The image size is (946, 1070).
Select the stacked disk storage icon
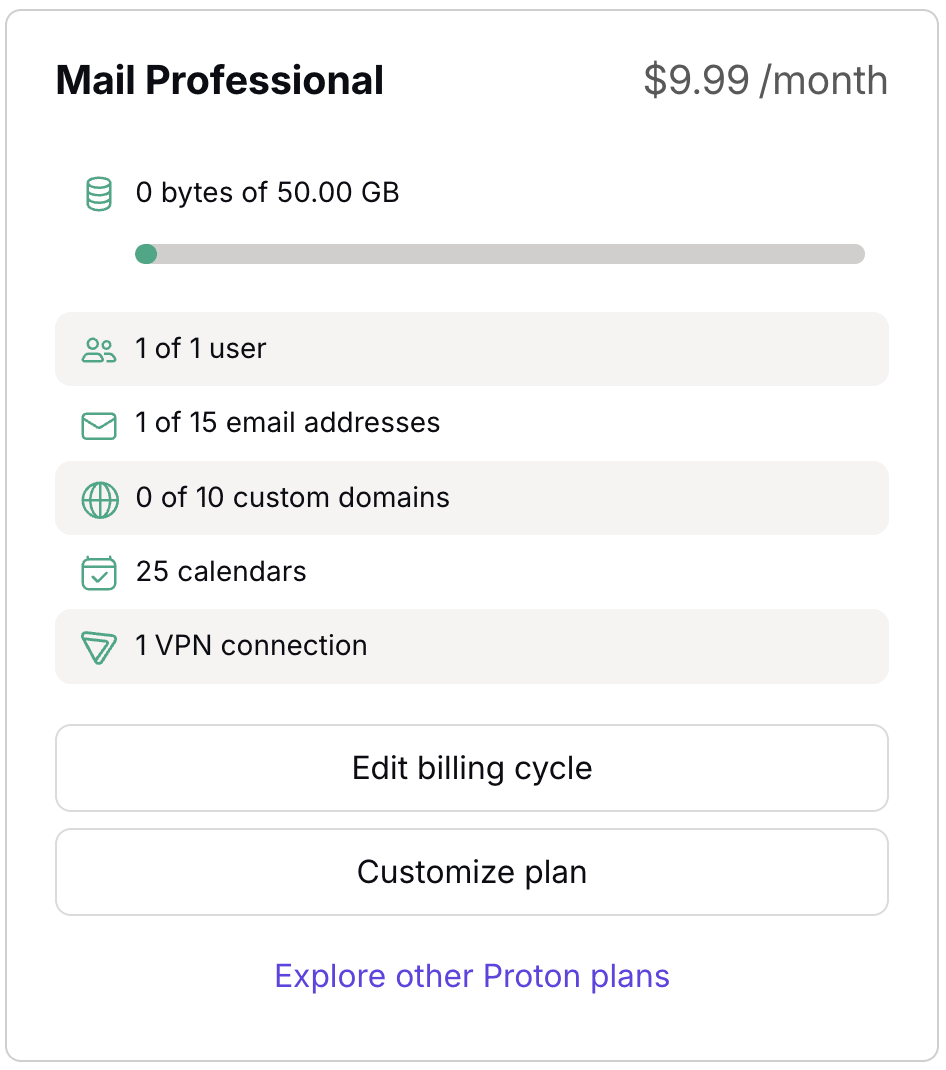pyautogui.click(x=97, y=192)
